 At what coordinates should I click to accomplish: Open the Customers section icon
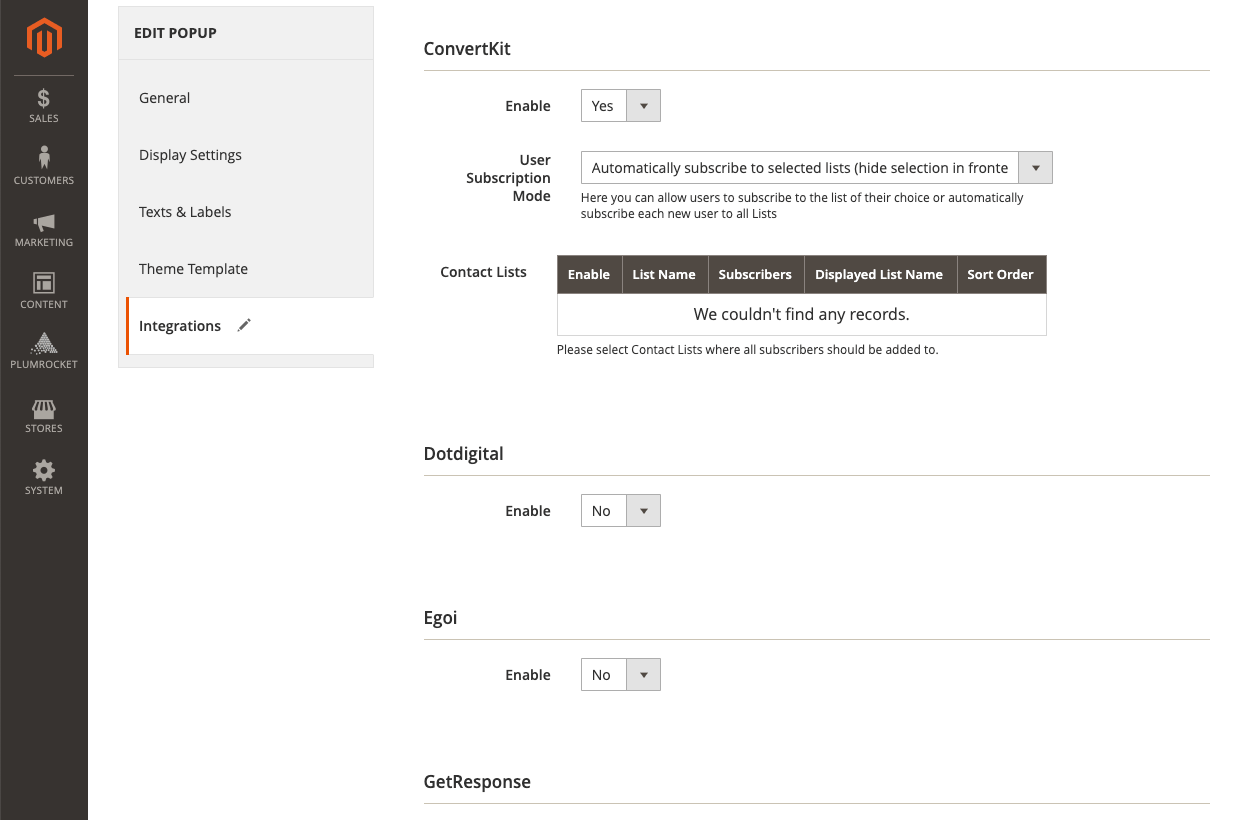tap(43, 166)
